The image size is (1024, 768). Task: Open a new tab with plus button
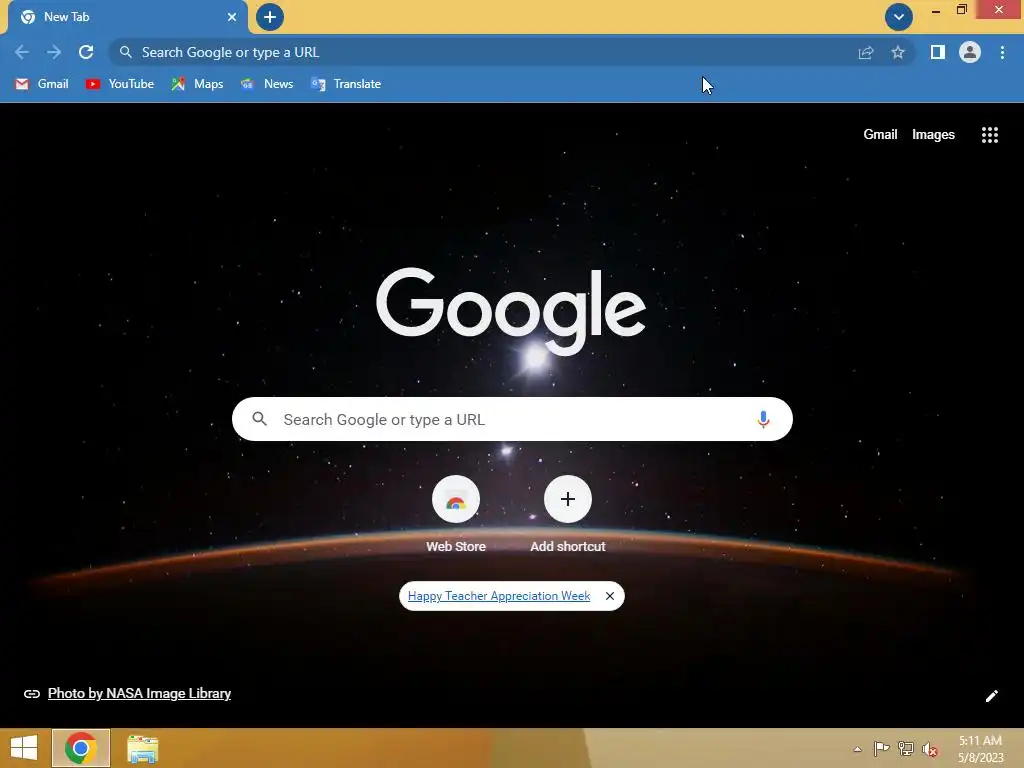(x=270, y=17)
